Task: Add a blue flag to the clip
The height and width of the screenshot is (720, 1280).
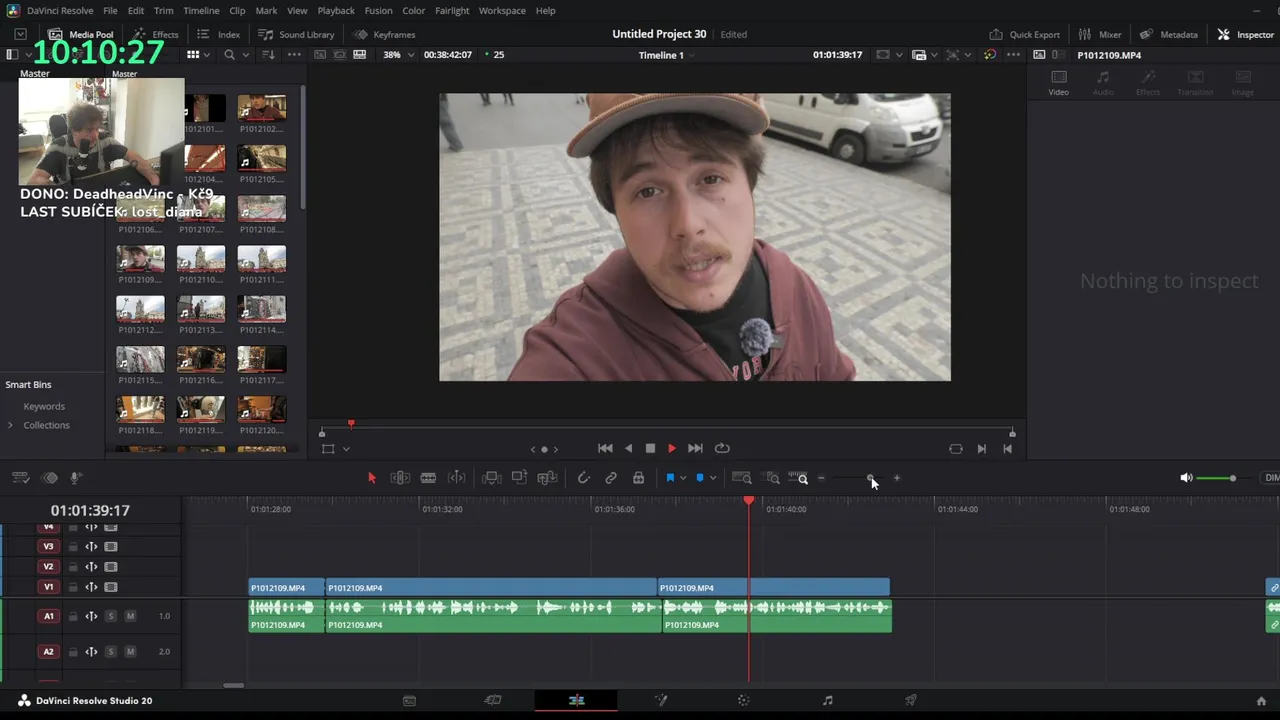Action: tap(670, 478)
